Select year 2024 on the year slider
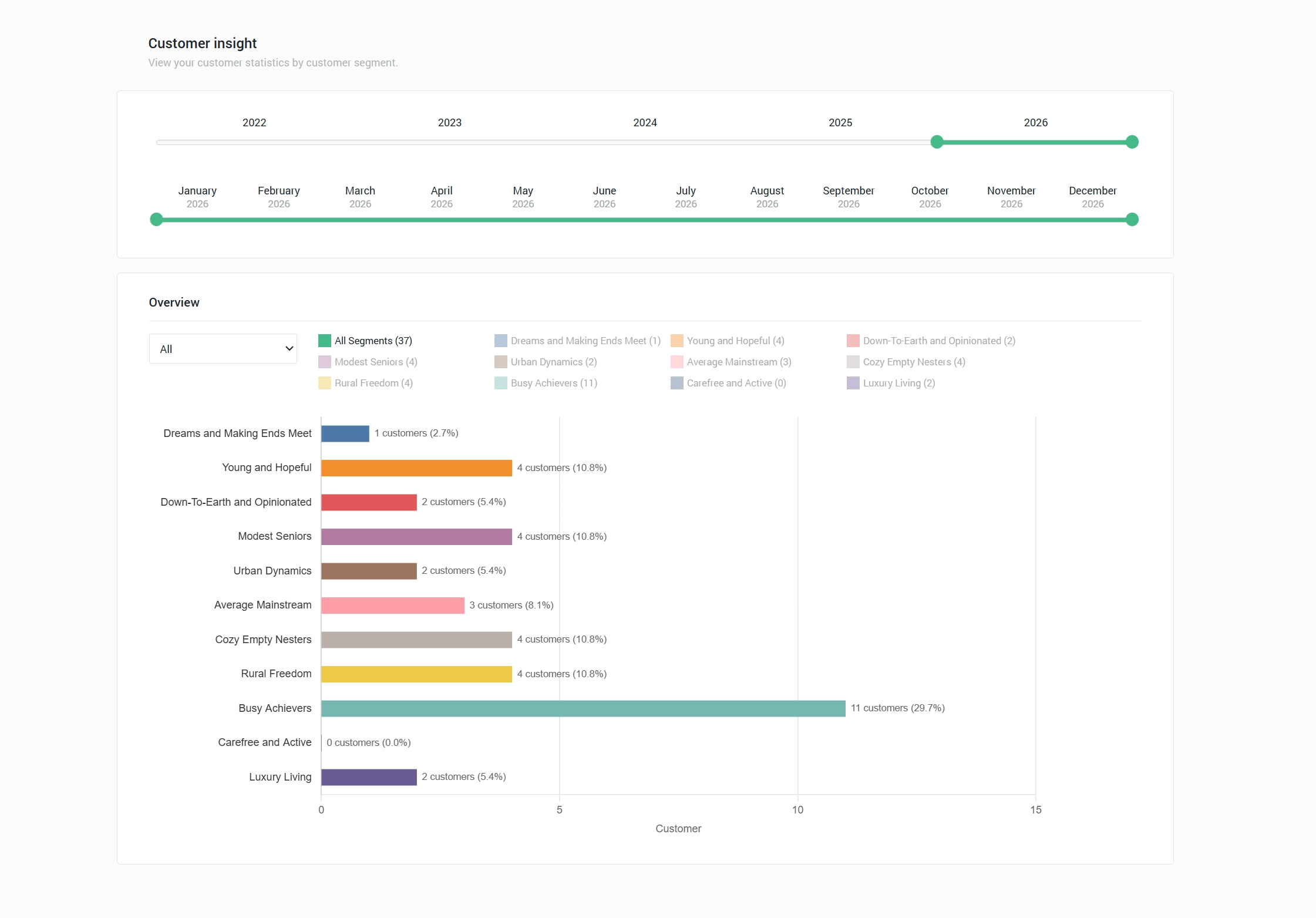1316x918 pixels. click(645, 123)
